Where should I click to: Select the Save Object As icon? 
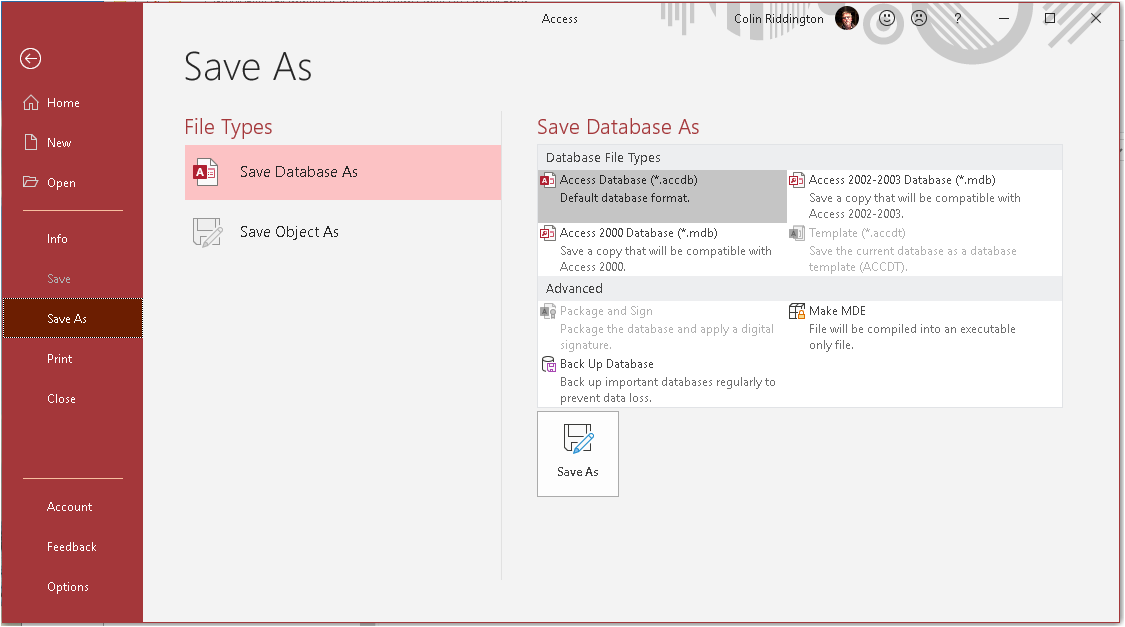(206, 232)
